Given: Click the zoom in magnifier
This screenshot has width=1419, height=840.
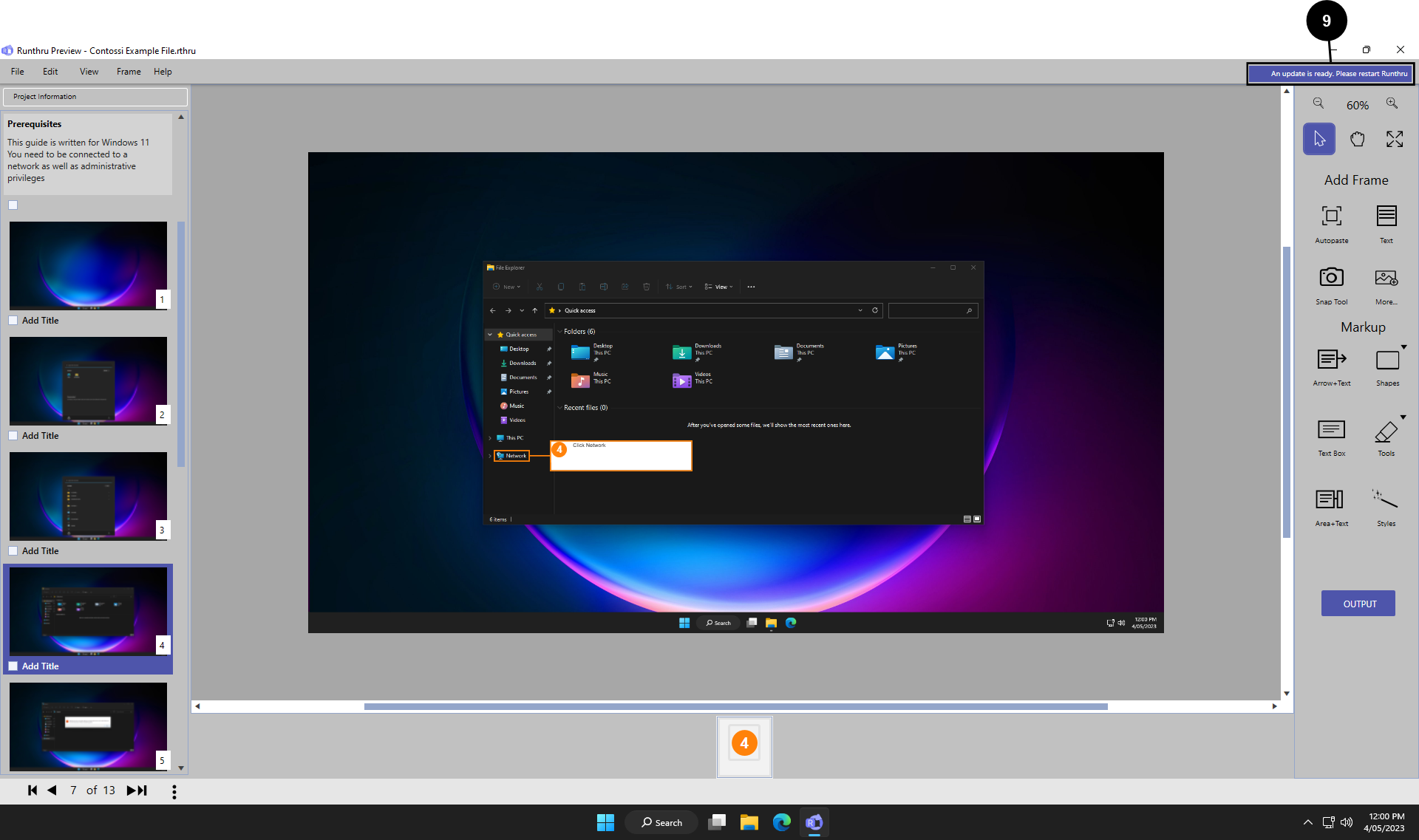Looking at the screenshot, I should [x=1392, y=103].
